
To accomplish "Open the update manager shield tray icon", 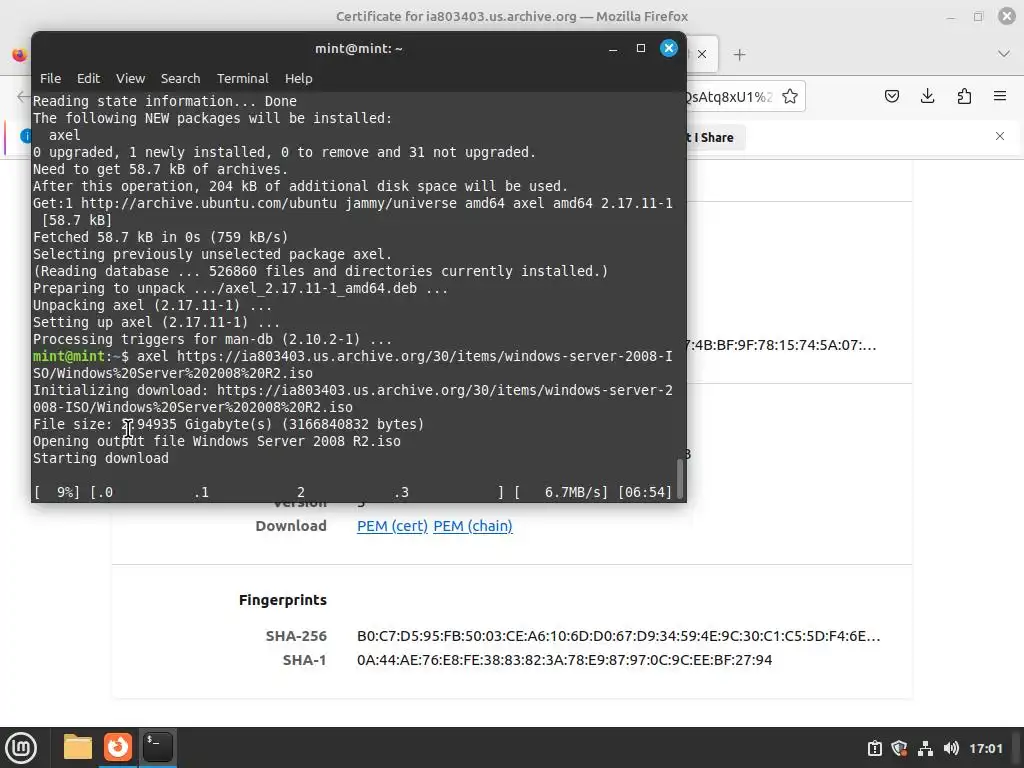I will click(899, 748).
